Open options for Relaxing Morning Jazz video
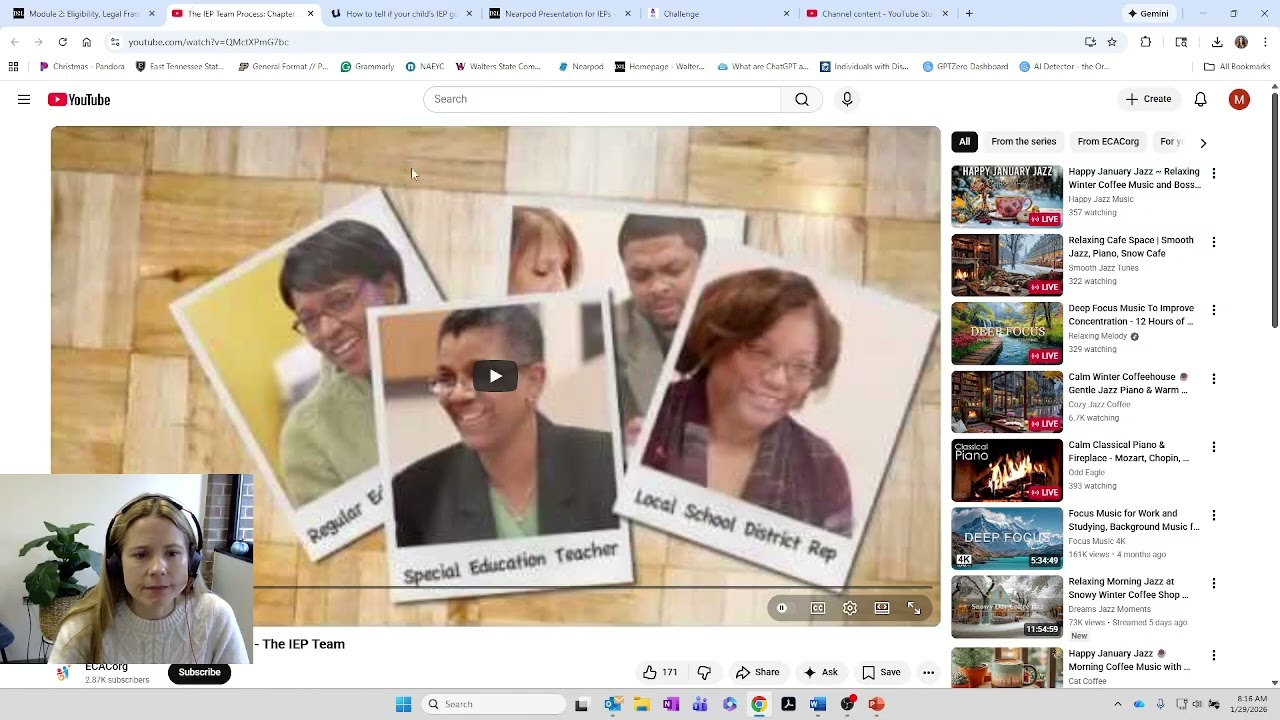This screenshot has height=720, width=1280. [x=1214, y=583]
